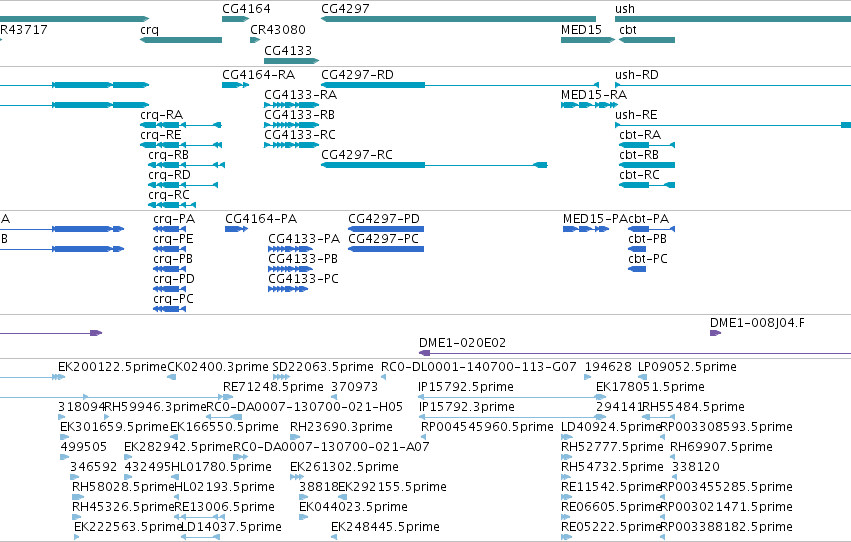Click protein CG4297-PD
This screenshot has width=851, height=542.
point(384,219)
